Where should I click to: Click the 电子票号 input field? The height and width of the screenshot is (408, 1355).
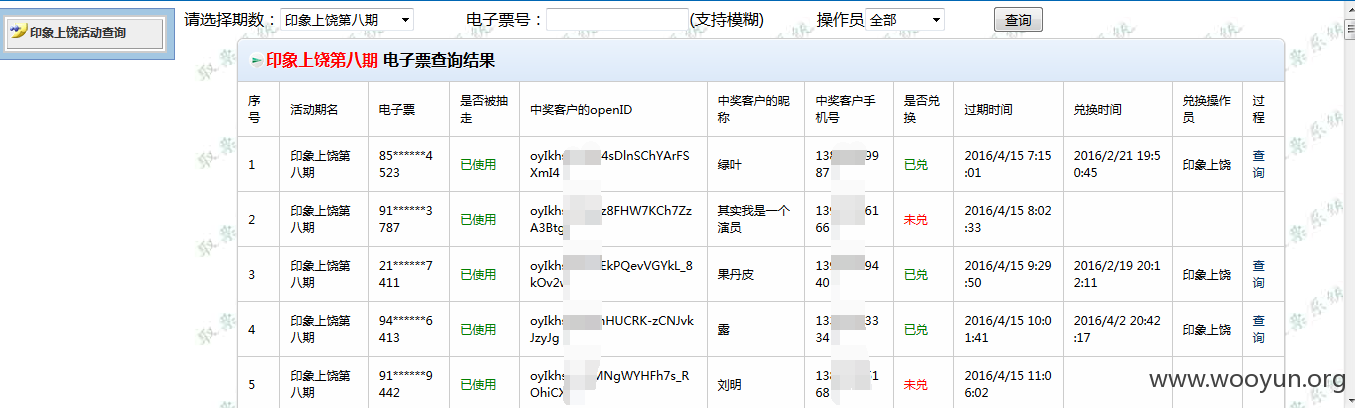(x=617, y=19)
